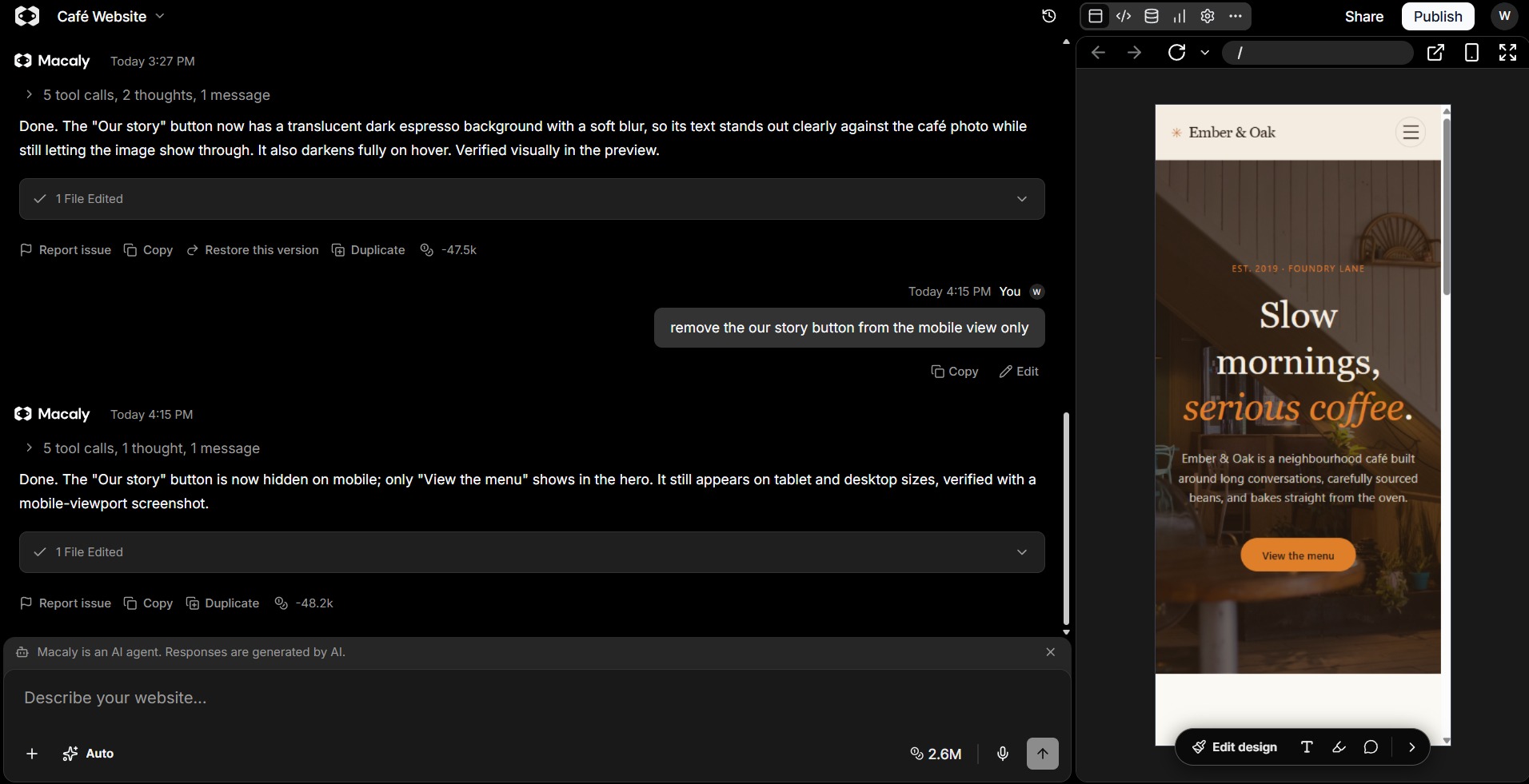1529x784 pixels.
Task: Click Edit on your message
Action: (x=1019, y=372)
